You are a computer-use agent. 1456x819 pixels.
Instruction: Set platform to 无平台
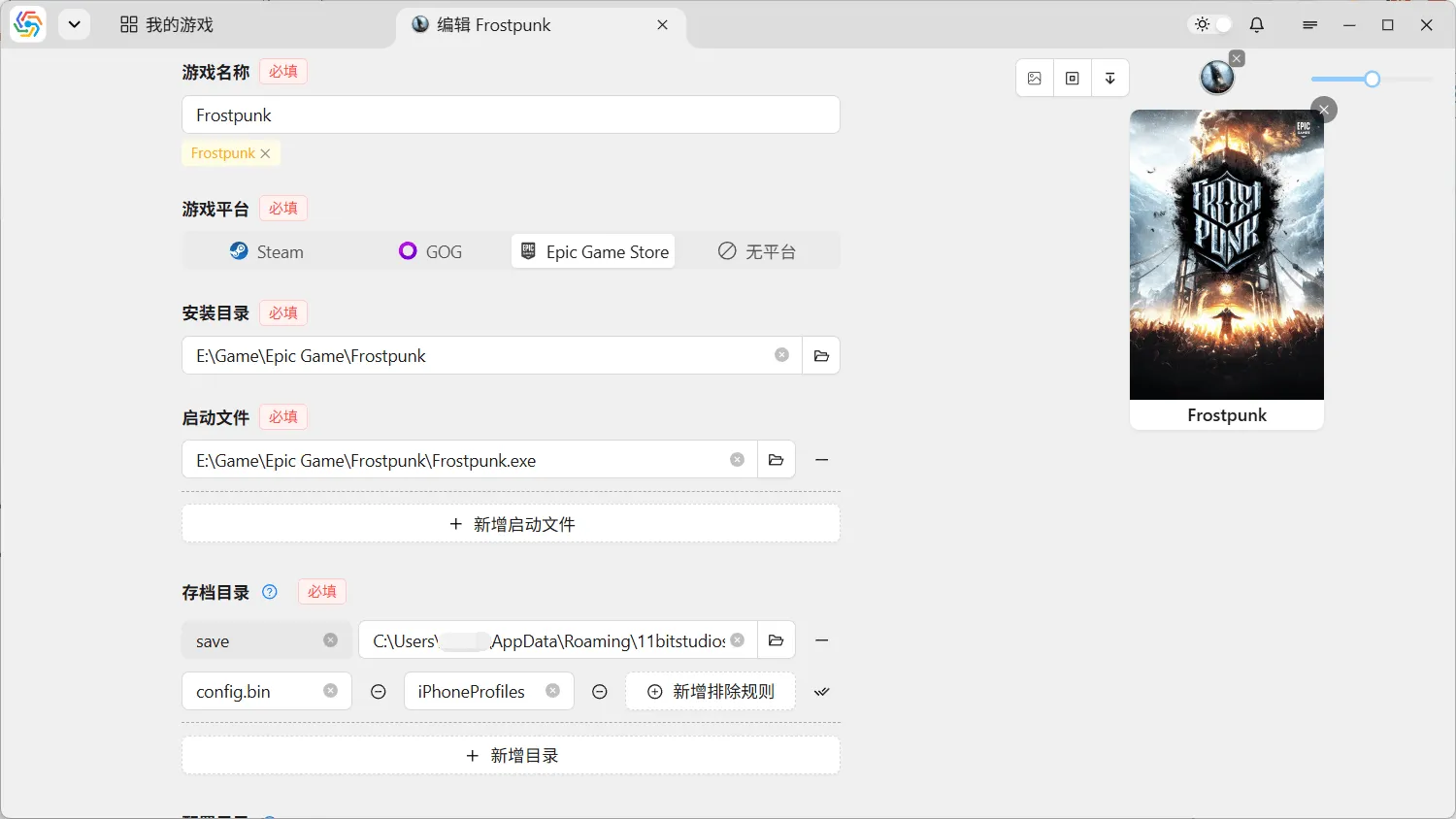pos(757,251)
